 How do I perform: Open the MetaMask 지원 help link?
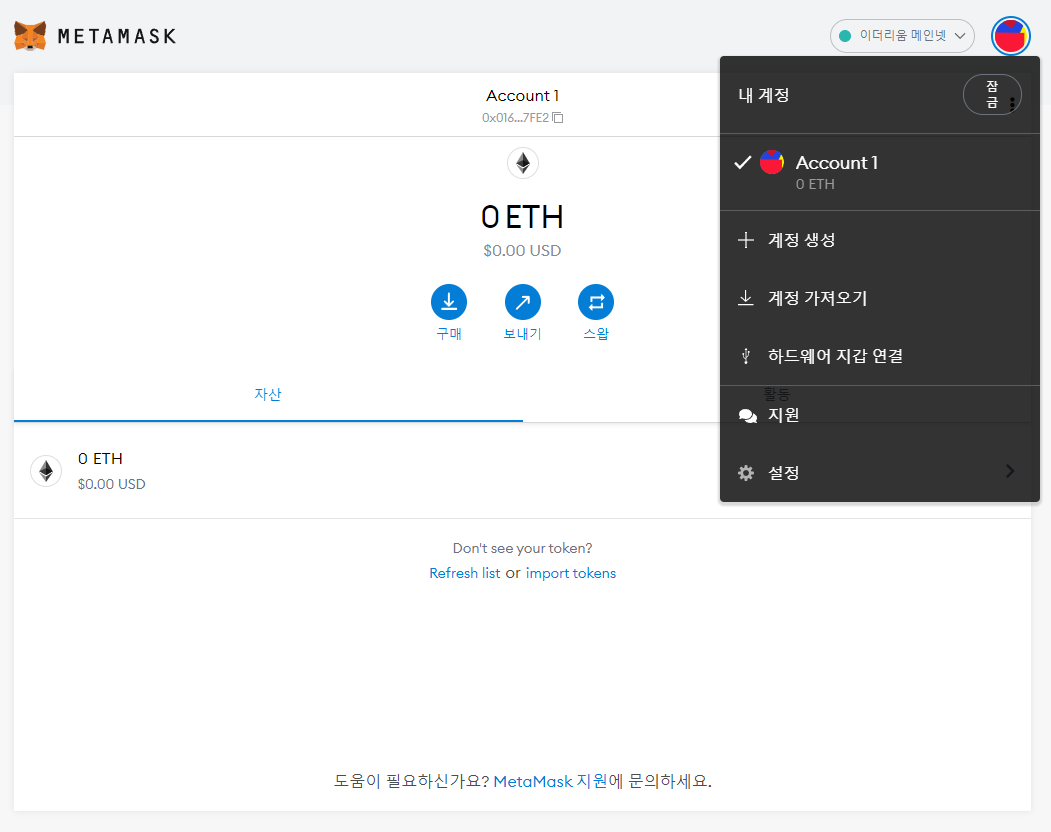(550, 781)
